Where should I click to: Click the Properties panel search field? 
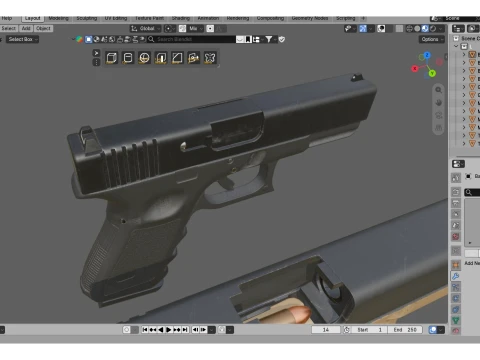point(472,192)
